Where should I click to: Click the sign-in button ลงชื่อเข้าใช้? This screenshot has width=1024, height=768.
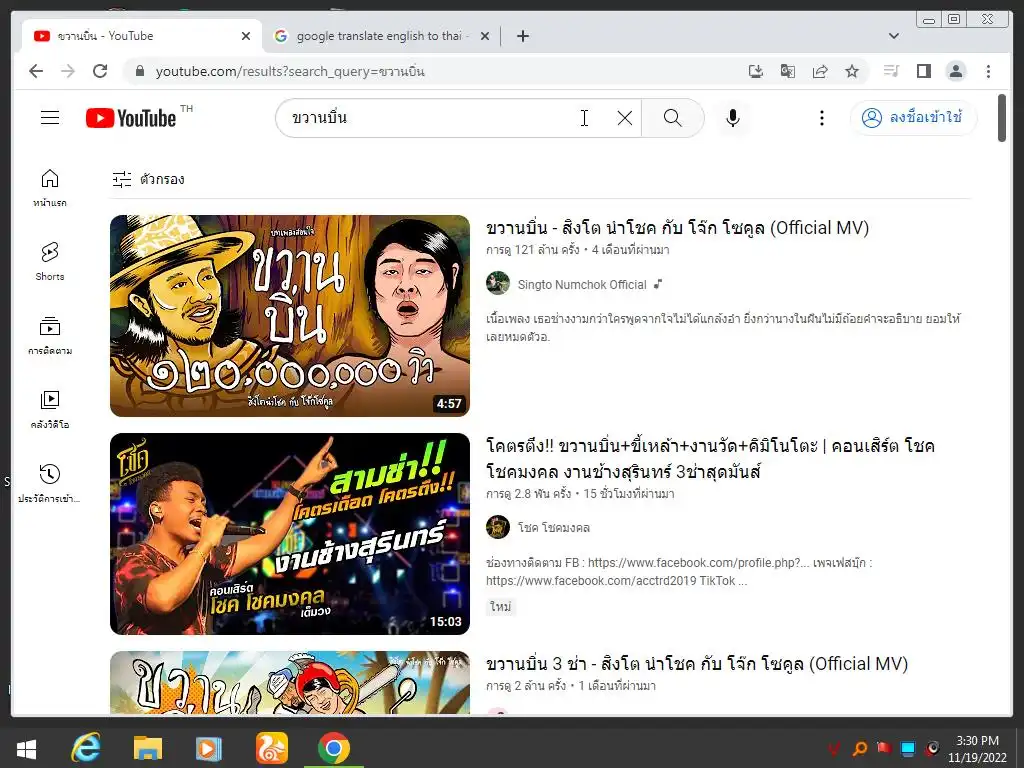[x=912, y=118]
